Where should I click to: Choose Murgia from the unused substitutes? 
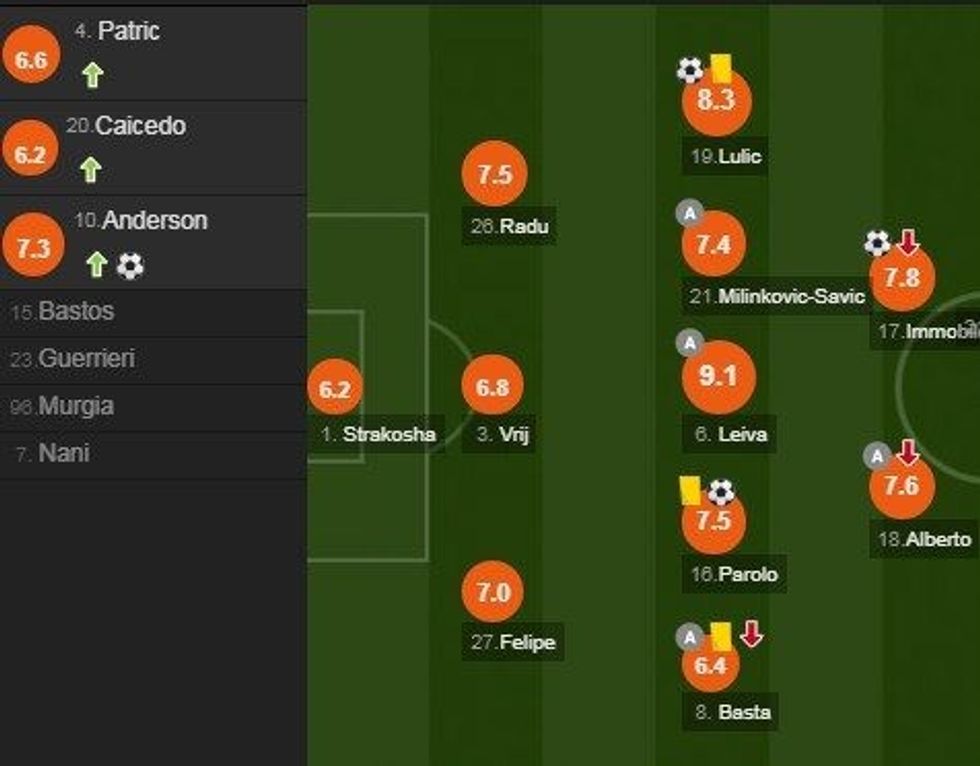[x=76, y=406]
